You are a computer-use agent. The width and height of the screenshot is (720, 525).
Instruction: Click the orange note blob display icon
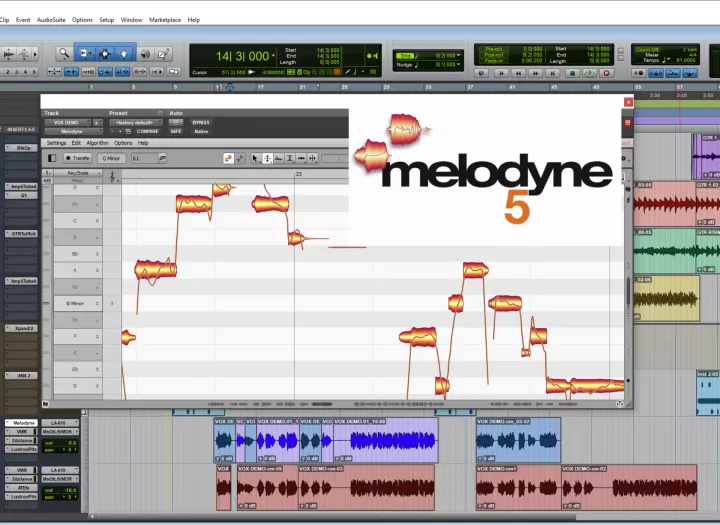228,158
